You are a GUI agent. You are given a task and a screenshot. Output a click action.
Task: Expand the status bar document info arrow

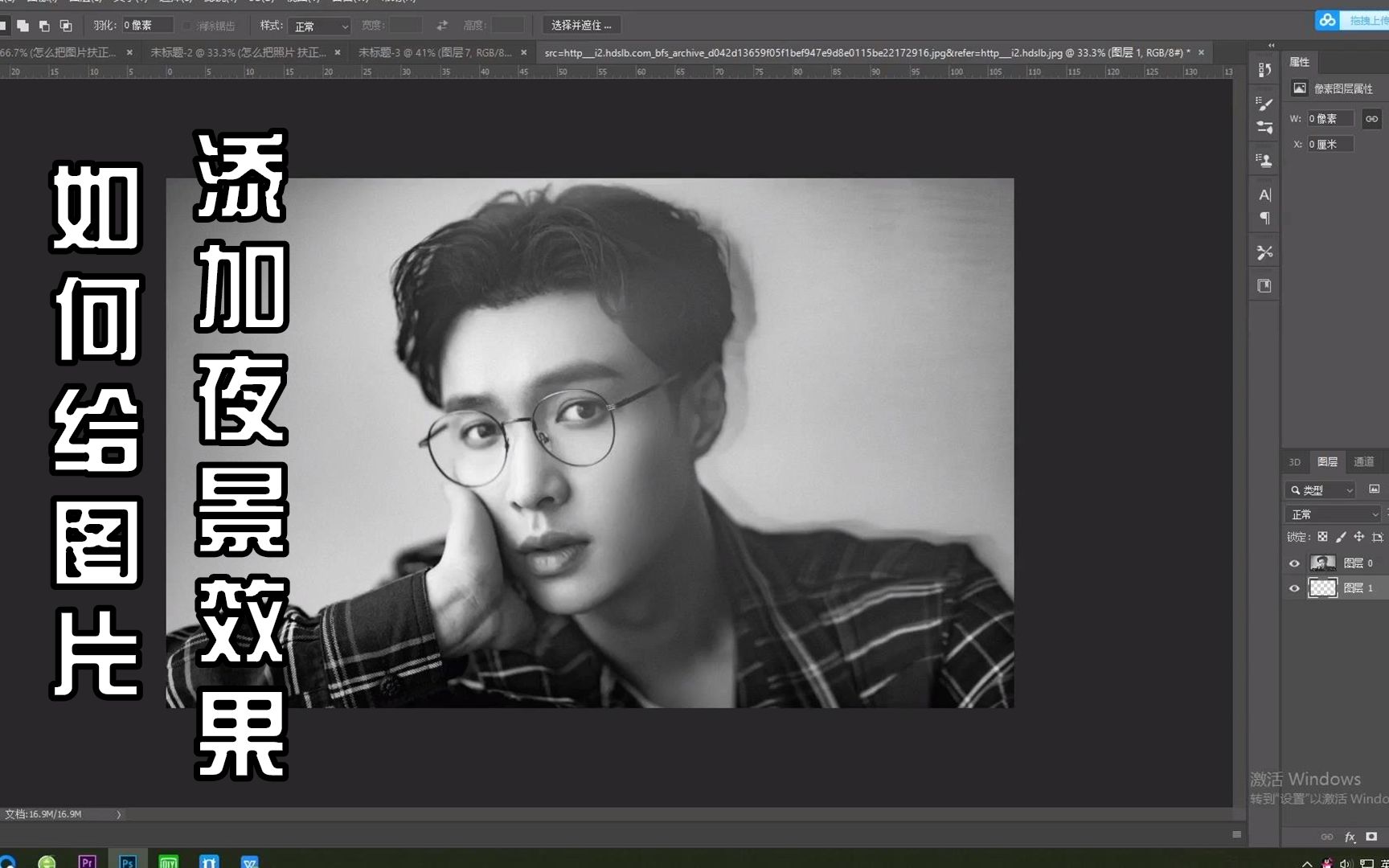click(118, 814)
